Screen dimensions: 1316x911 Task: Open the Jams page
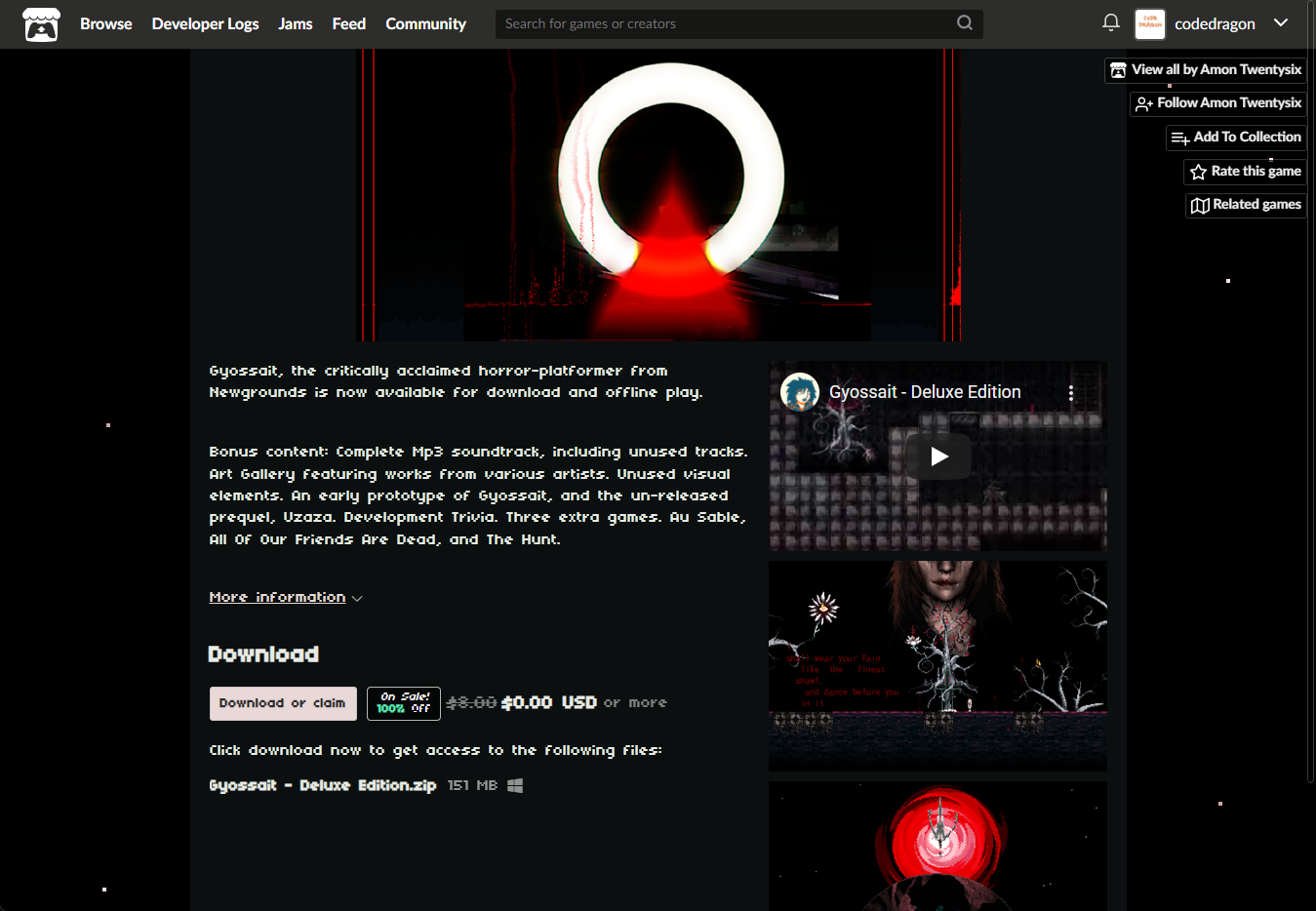295,23
